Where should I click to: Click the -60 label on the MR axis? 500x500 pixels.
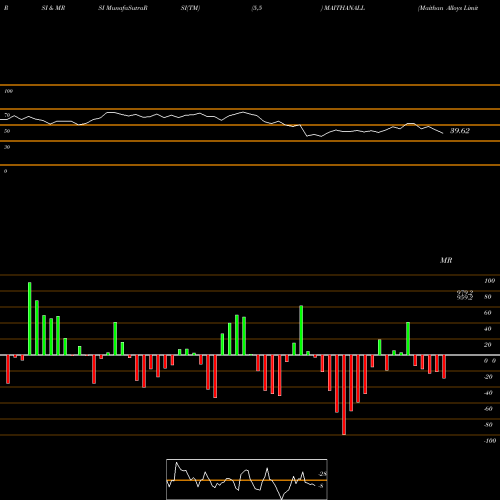488,409
